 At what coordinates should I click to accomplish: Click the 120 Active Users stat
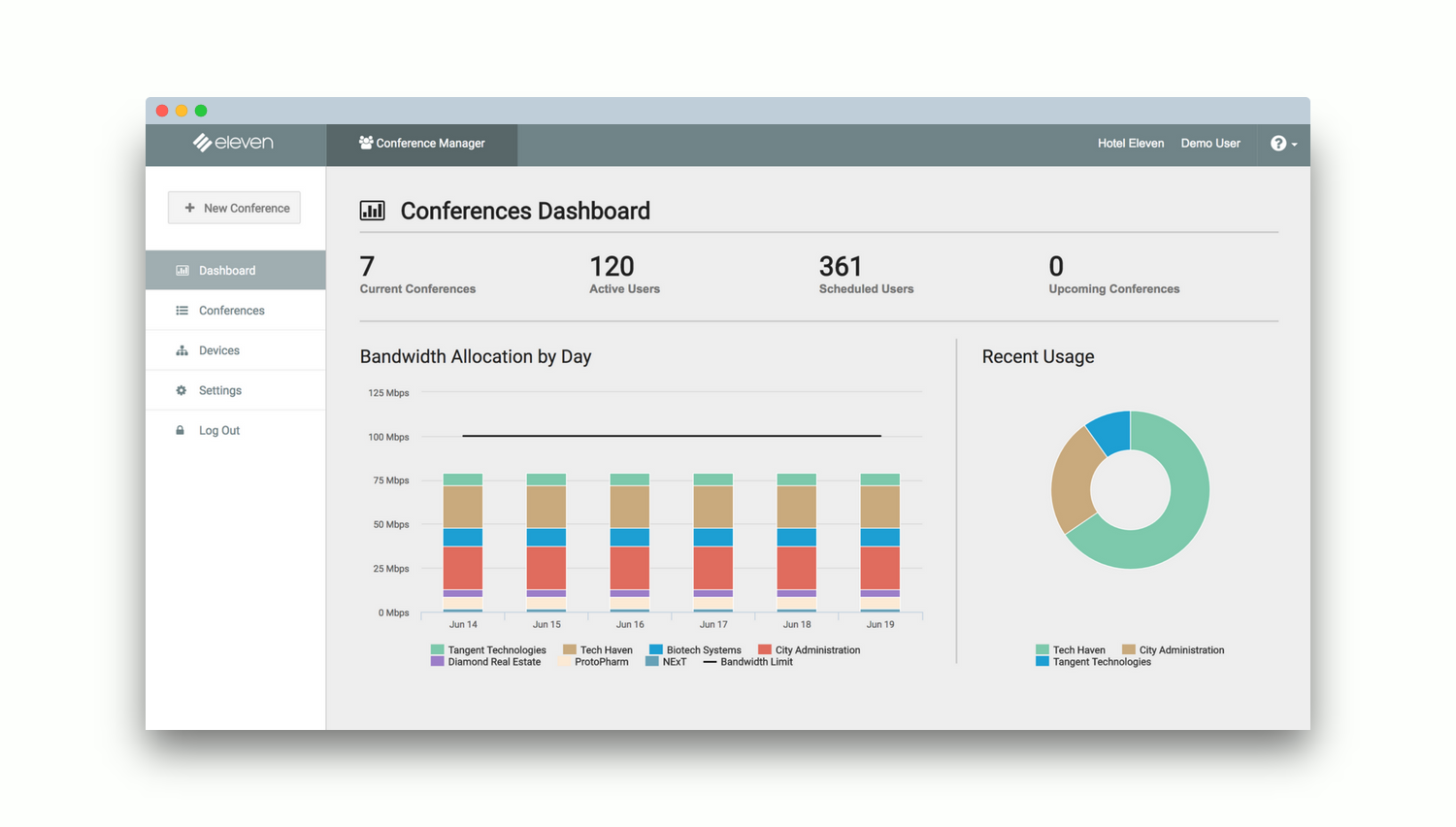(x=624, y=274)
